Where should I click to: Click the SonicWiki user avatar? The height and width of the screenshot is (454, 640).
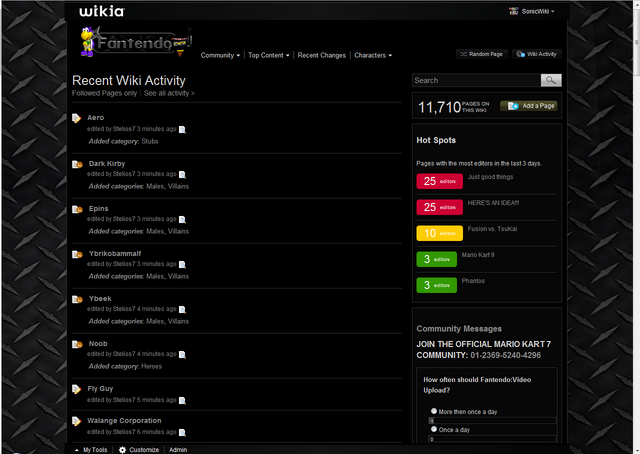(513, 11)
